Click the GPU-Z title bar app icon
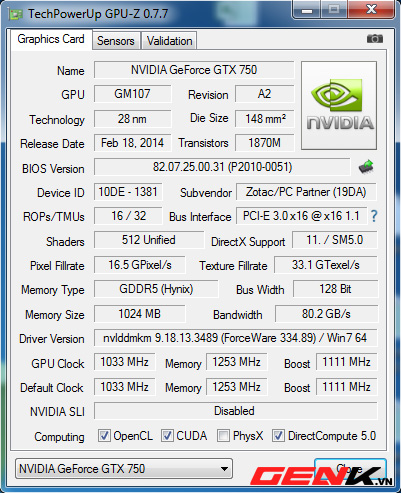This screenshot has width=401, height=493. coord(15,14)
